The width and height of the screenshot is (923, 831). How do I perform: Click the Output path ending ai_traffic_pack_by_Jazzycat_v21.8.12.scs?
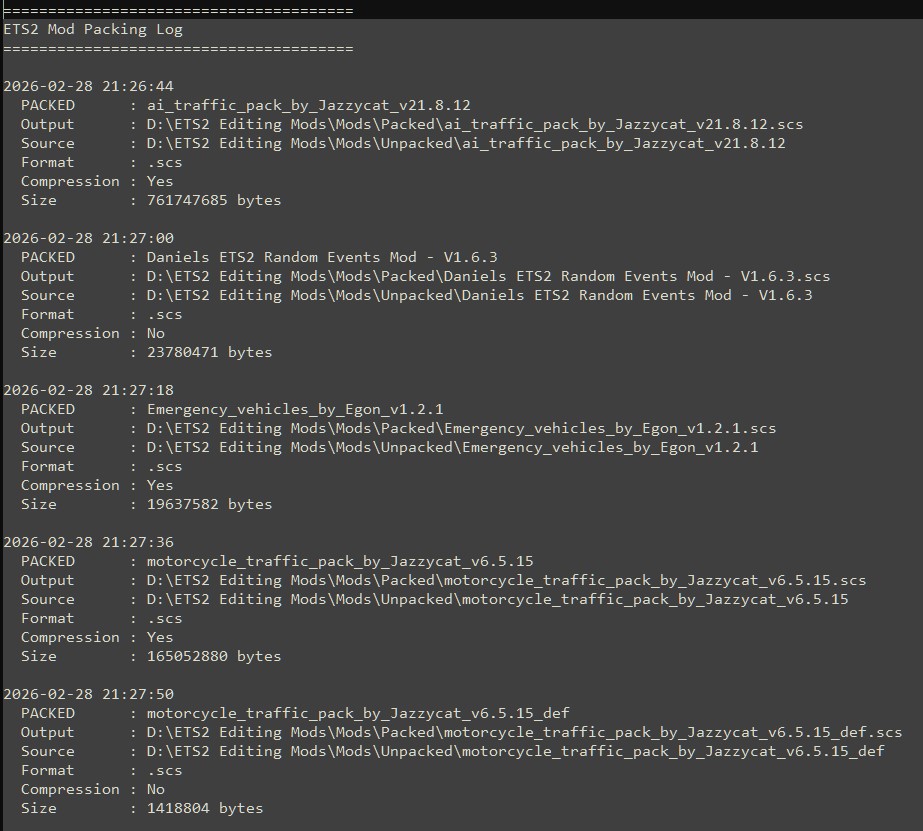click(x=474, y=124)
